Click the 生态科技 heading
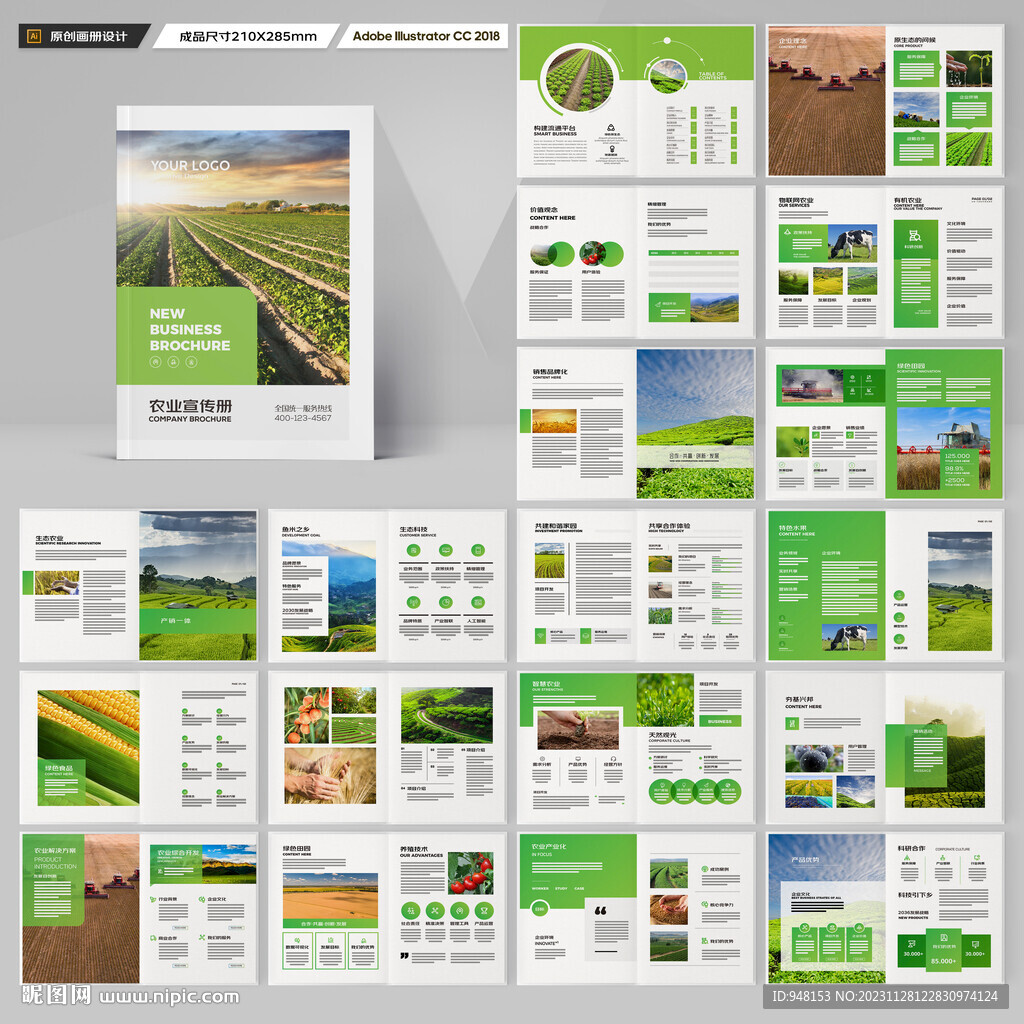This screenshot has height=1024, width=1024. 413,529
